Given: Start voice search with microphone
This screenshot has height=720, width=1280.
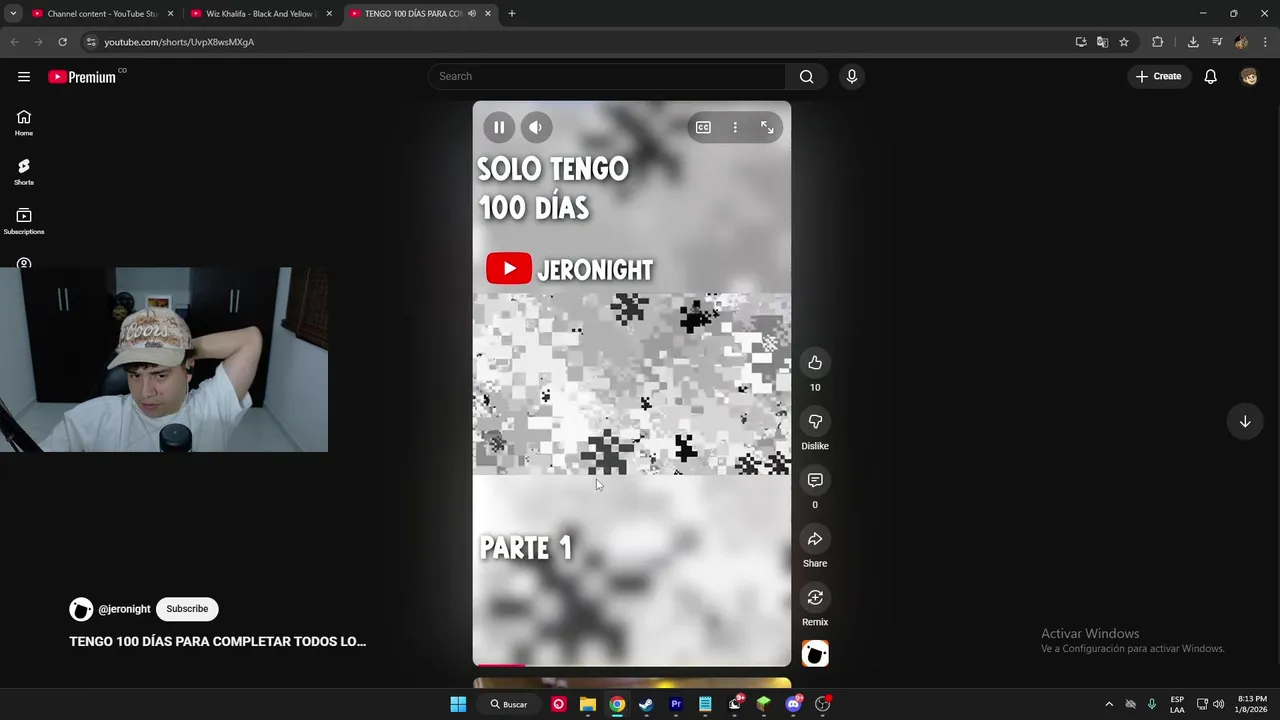Looking at the screenshot, I should point(851,76).
